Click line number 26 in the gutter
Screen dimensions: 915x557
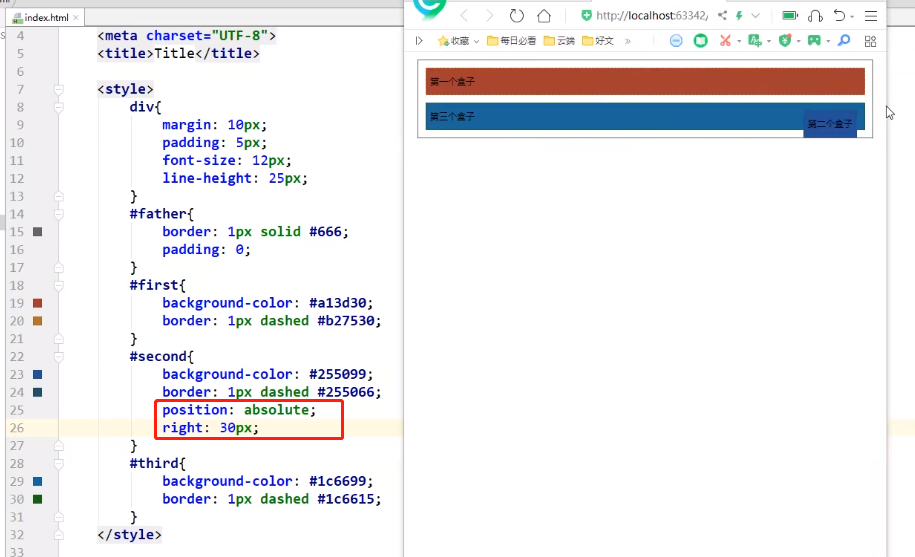(x=17, y=428)
